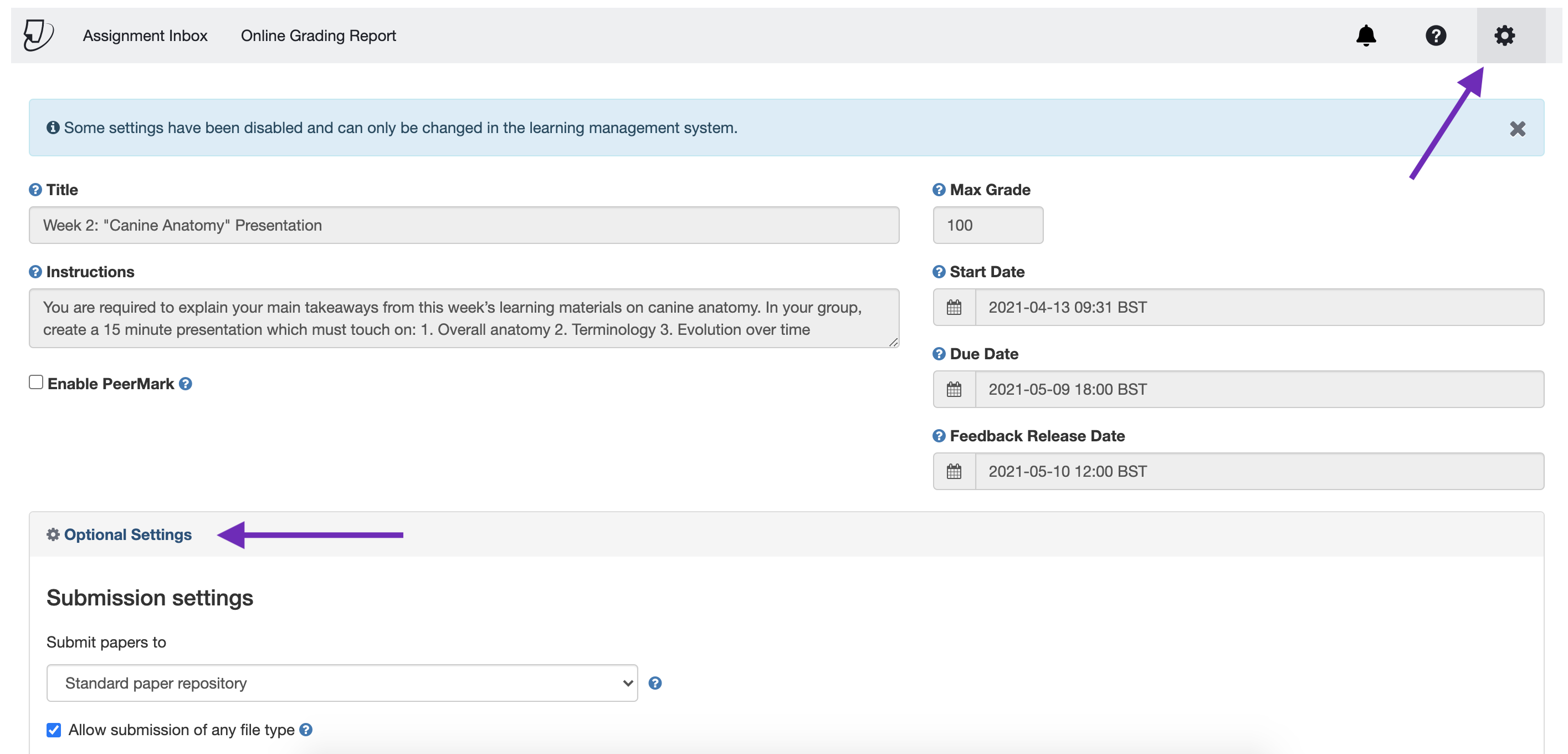Click the info icon in the banner
The image size is (1568, 754).
53,128
